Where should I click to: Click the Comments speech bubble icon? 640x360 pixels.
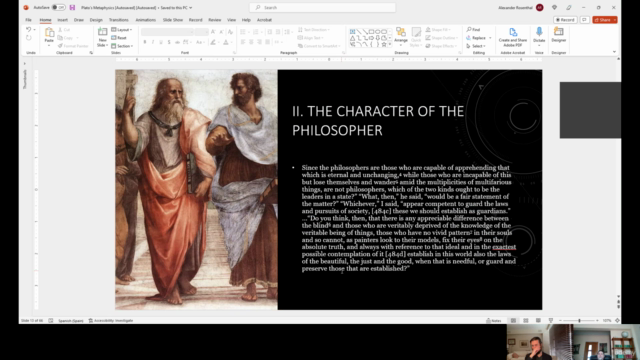coord(584,20)
